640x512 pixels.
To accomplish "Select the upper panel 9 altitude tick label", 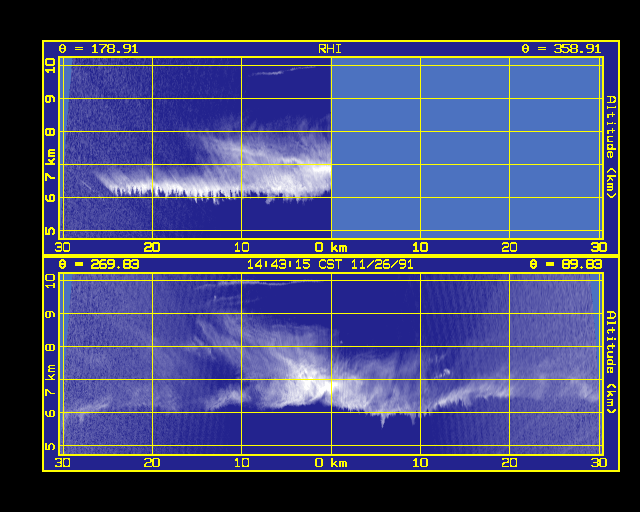I will tap(50, 99).
